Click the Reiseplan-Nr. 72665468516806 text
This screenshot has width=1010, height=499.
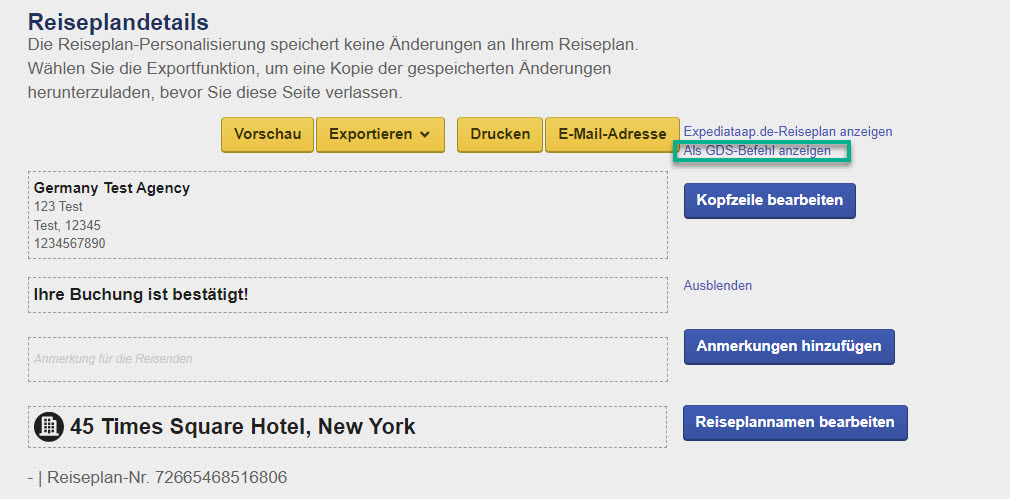(167, 478)
